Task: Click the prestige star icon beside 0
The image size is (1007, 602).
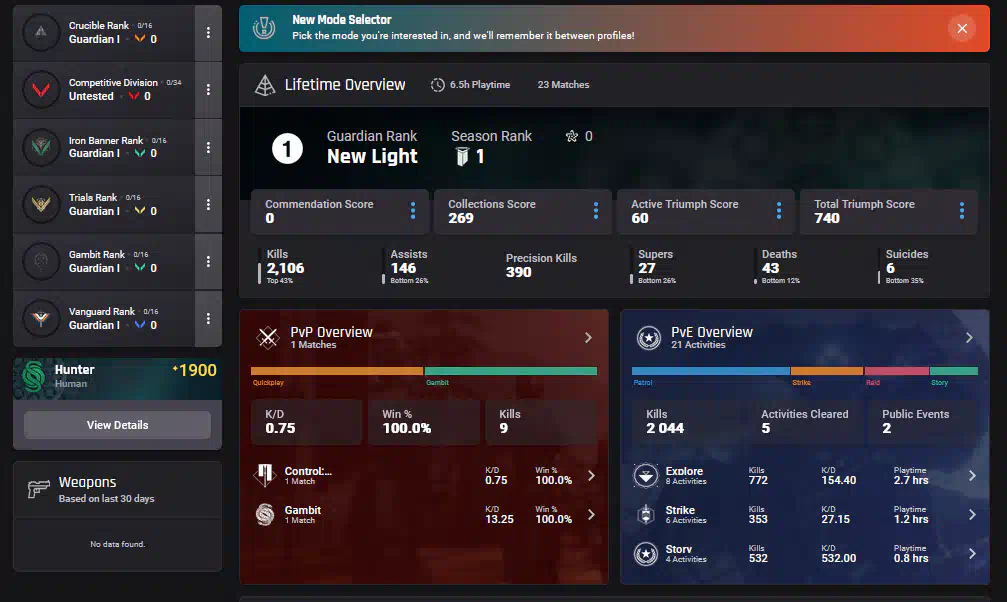Action: [572, 136]
